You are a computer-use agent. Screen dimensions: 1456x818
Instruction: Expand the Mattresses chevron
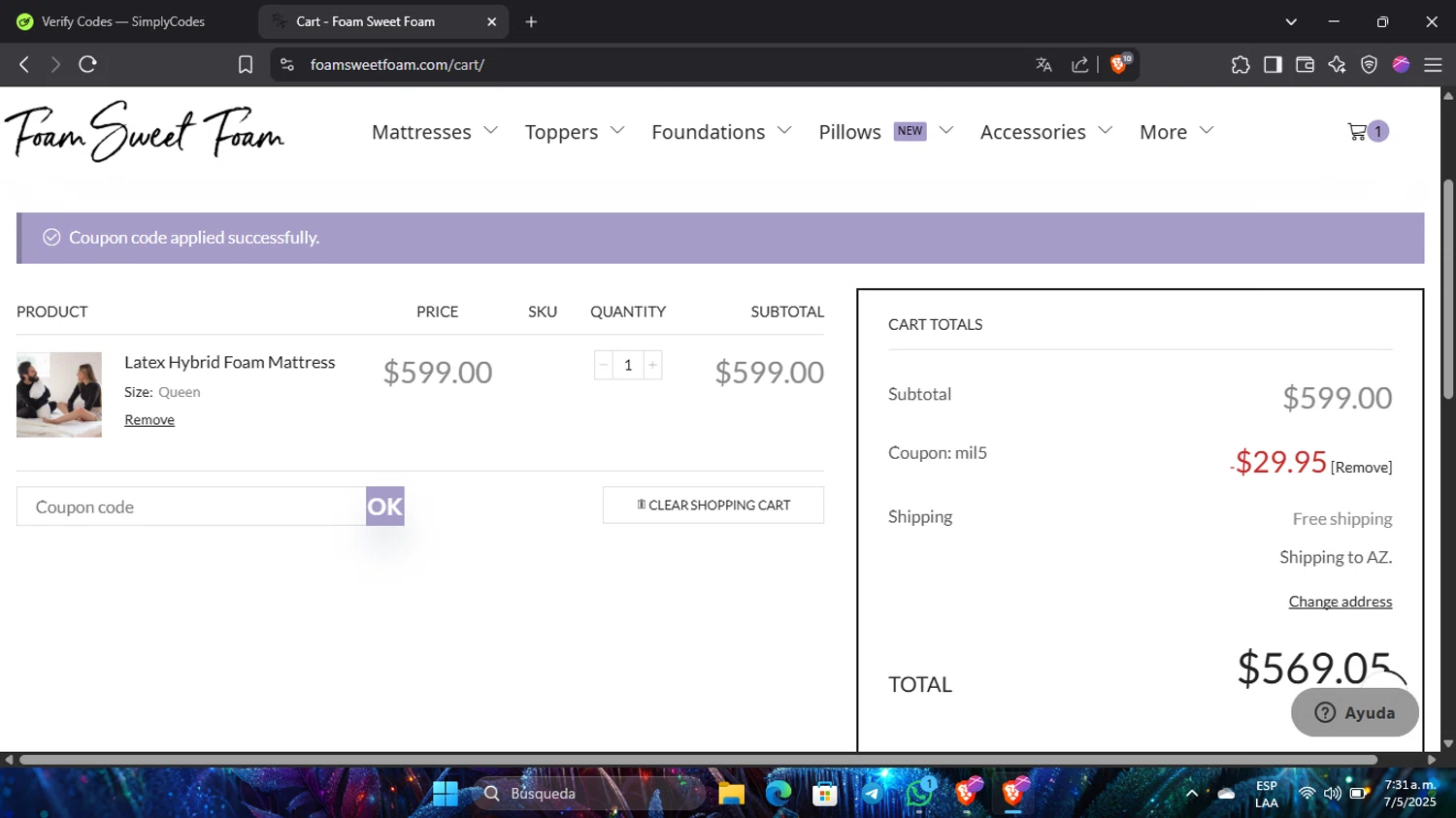point(491,130)
